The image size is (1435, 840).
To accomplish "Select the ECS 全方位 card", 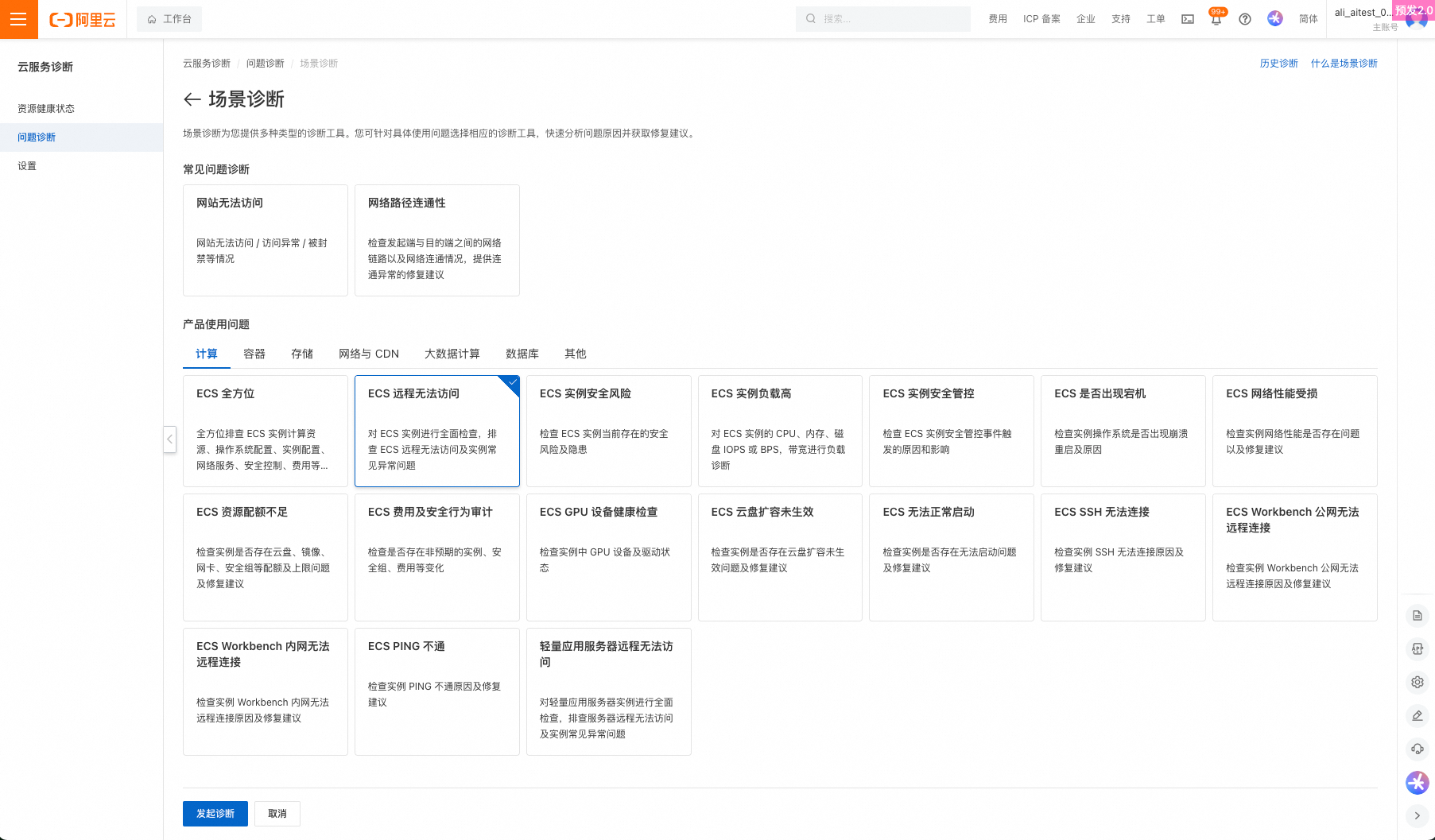I will click(x=266, y=431).
